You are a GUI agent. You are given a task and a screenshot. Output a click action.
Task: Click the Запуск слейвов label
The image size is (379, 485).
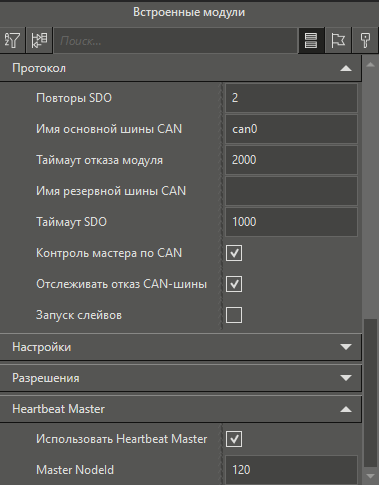click(79, 315)
